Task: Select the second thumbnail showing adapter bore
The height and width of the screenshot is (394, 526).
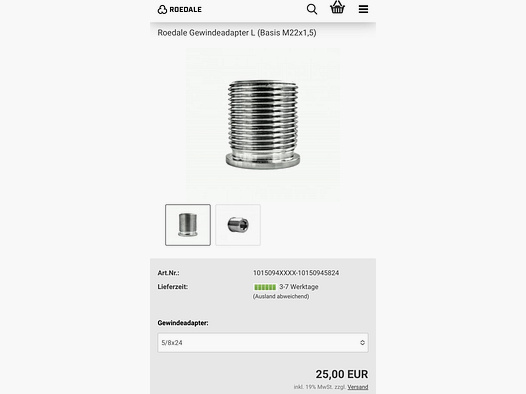Action: tap(238, 225)
